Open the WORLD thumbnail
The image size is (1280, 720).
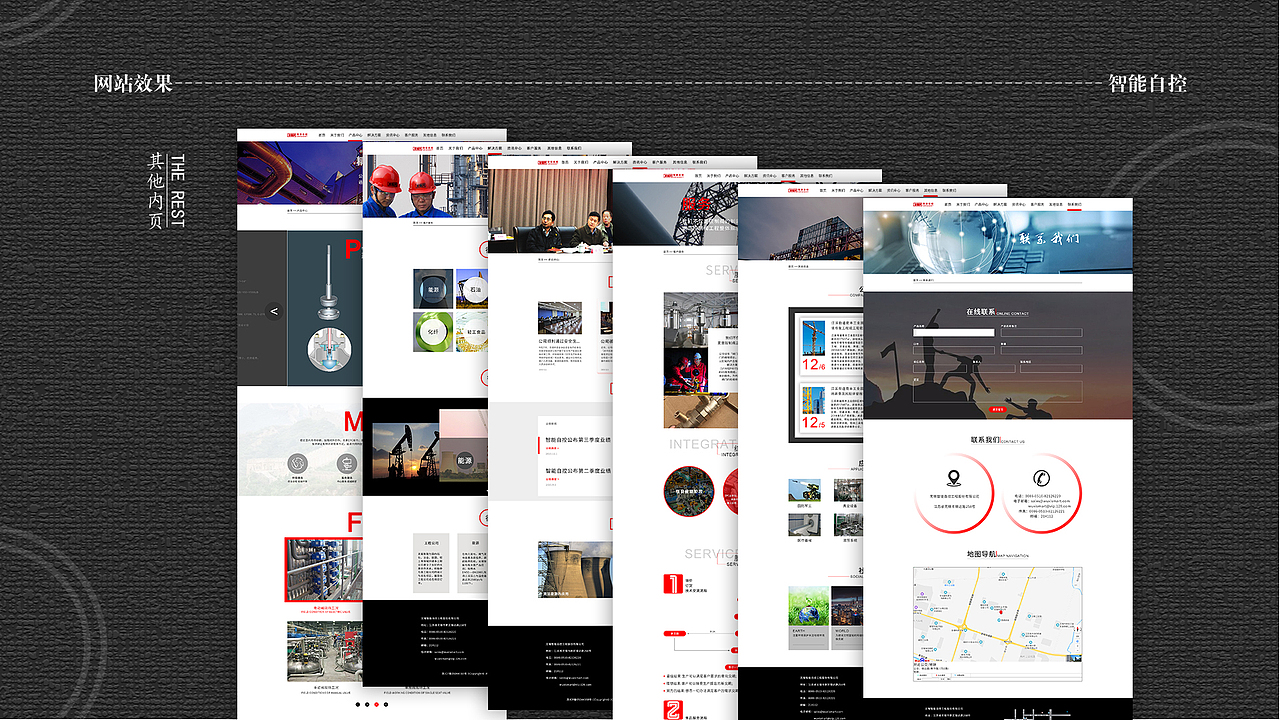pos(847,605)
